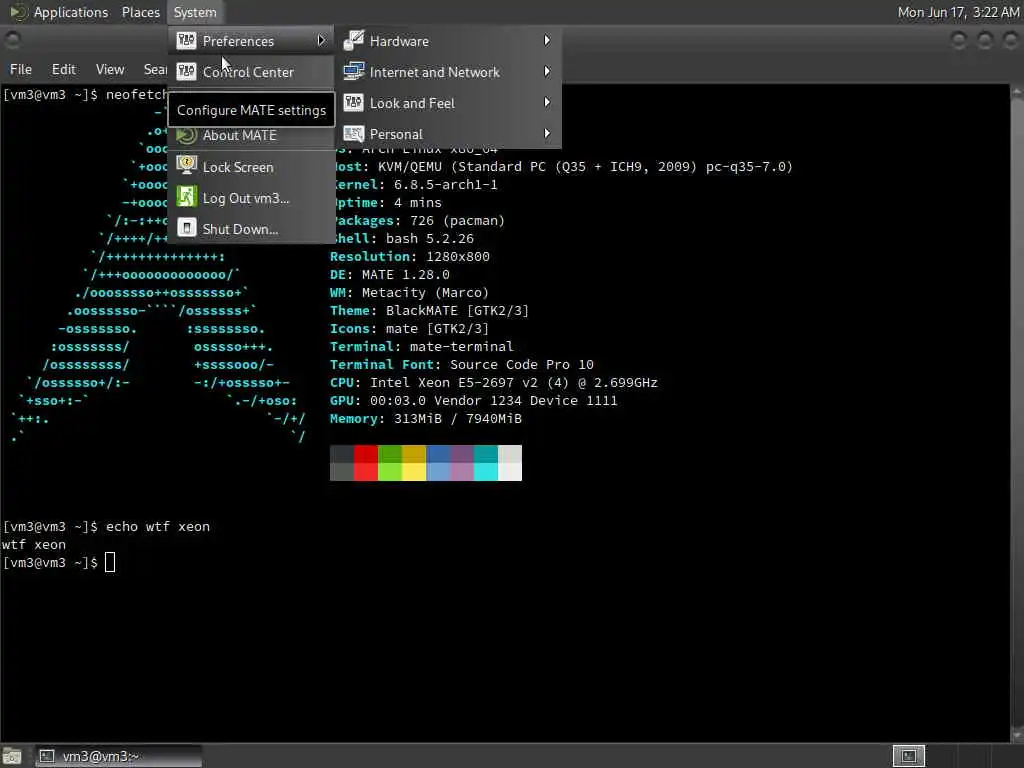Click the terminal window menu button

(12, 40)
